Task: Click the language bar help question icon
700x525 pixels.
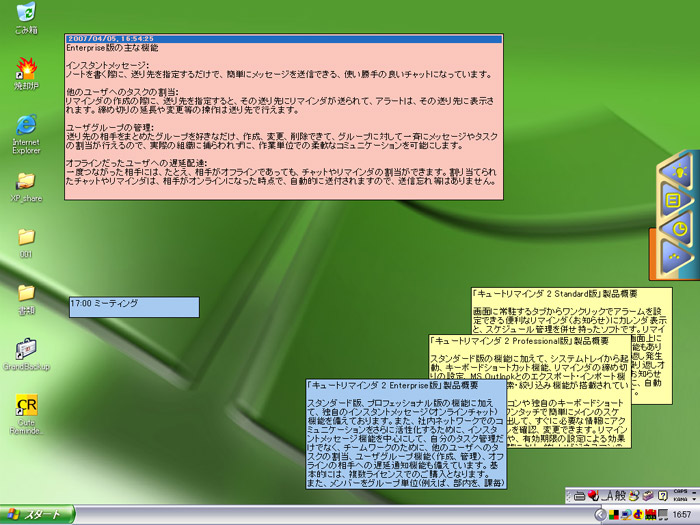Action: tap(663, 496)
